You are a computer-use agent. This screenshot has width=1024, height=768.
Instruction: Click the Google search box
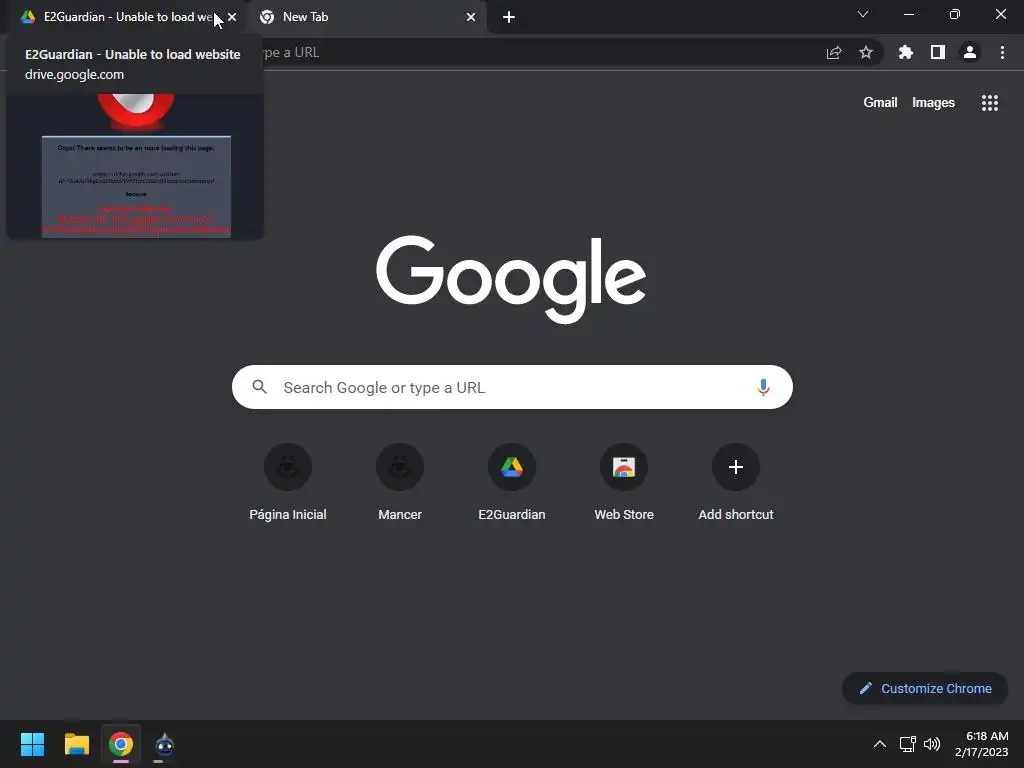point(512,387)
